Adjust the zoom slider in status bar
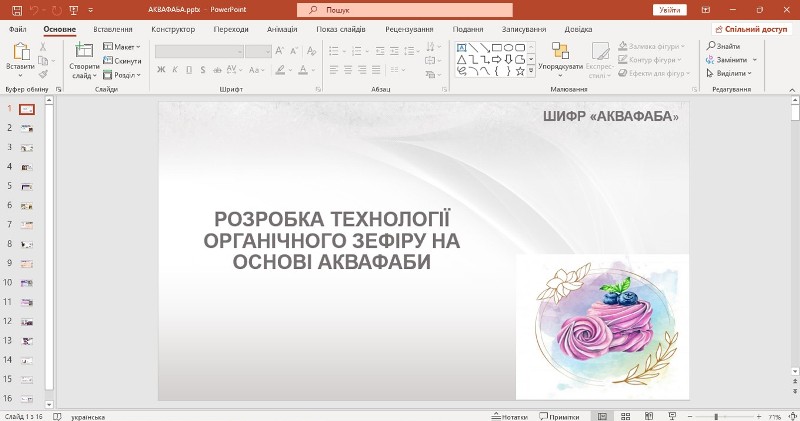 coord(716,416)
